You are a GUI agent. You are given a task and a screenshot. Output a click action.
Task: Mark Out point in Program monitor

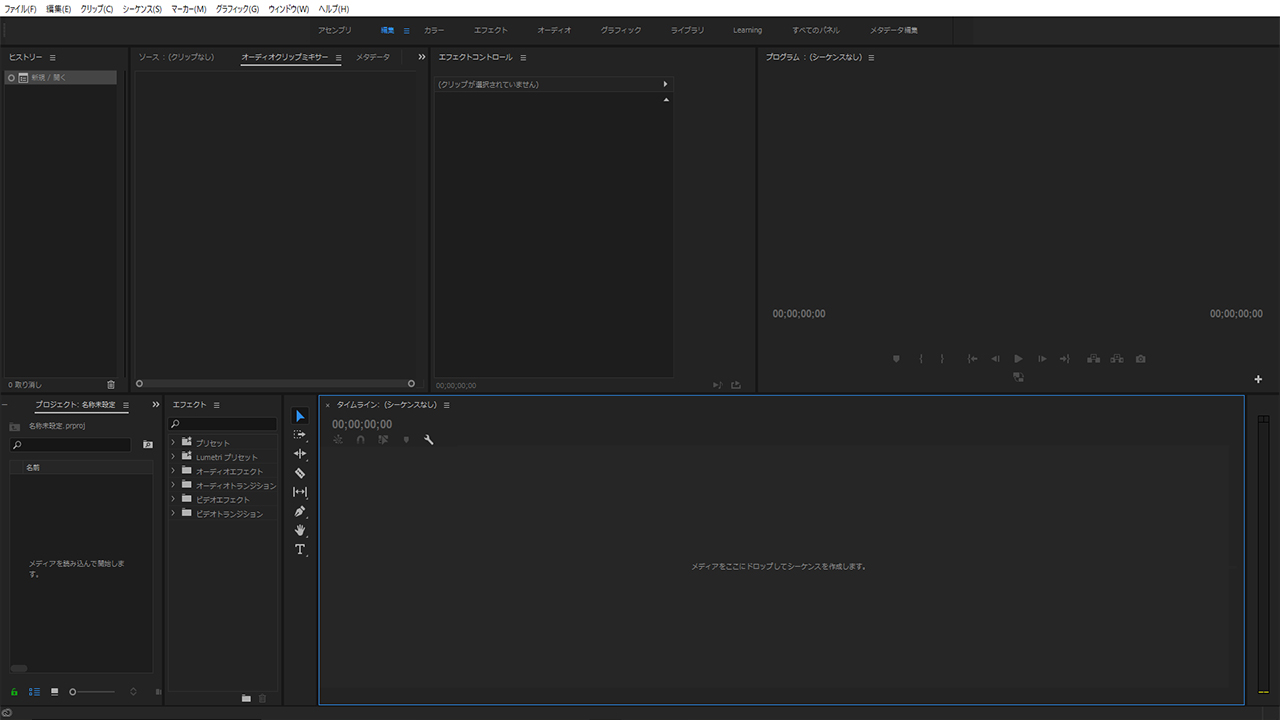(x=942, y=359)
